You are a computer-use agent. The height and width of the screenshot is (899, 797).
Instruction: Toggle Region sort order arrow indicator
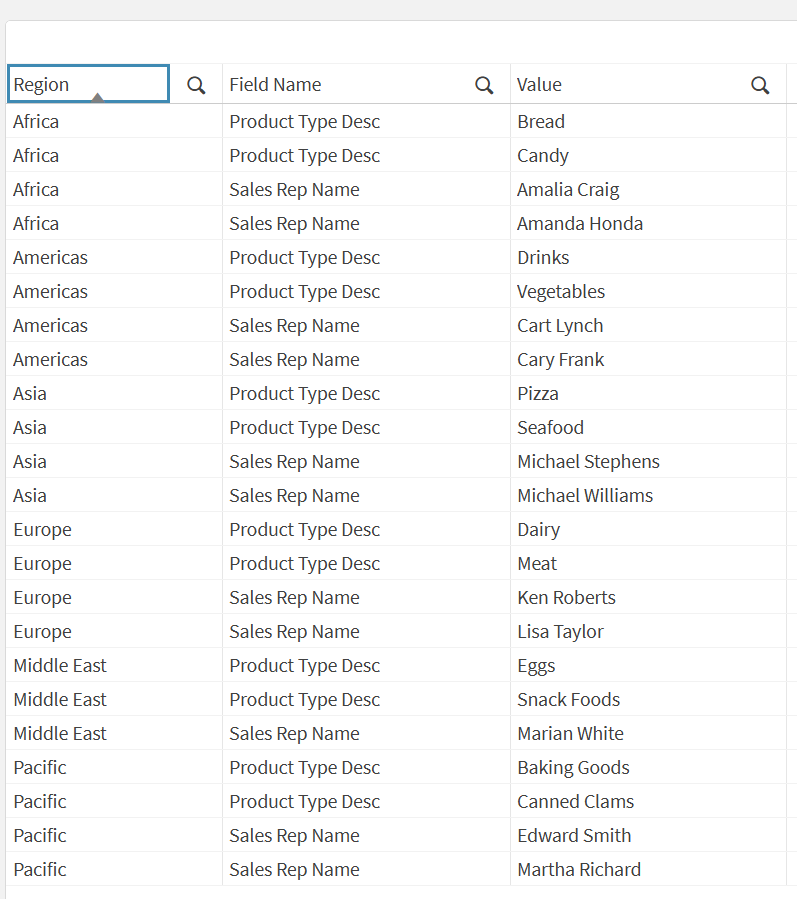coord(97,98)
